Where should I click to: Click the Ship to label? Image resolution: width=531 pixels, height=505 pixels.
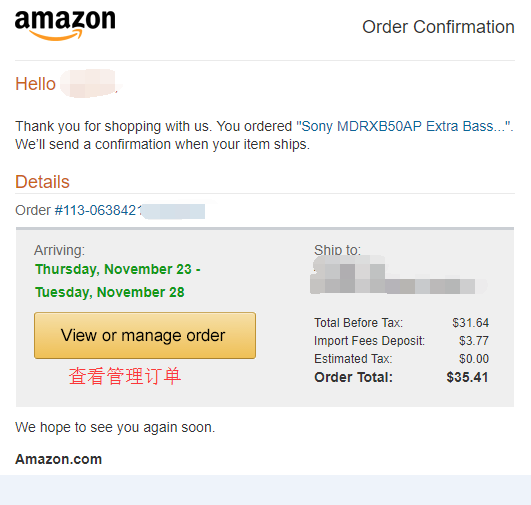coord(337,250)
